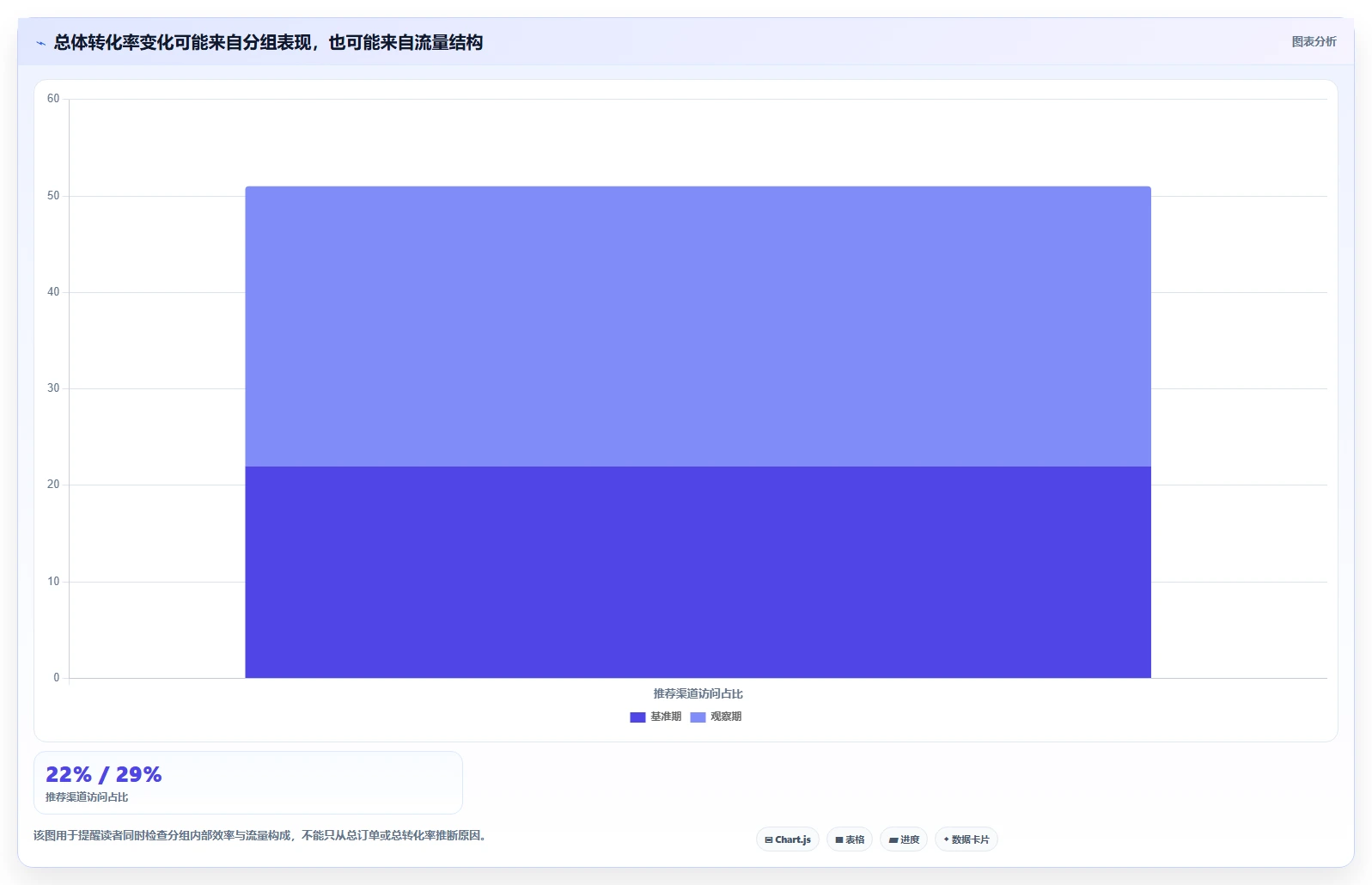Click the y-axis value 40
This screenshot has width=1372, height=885.
click(x=53, y=292)
